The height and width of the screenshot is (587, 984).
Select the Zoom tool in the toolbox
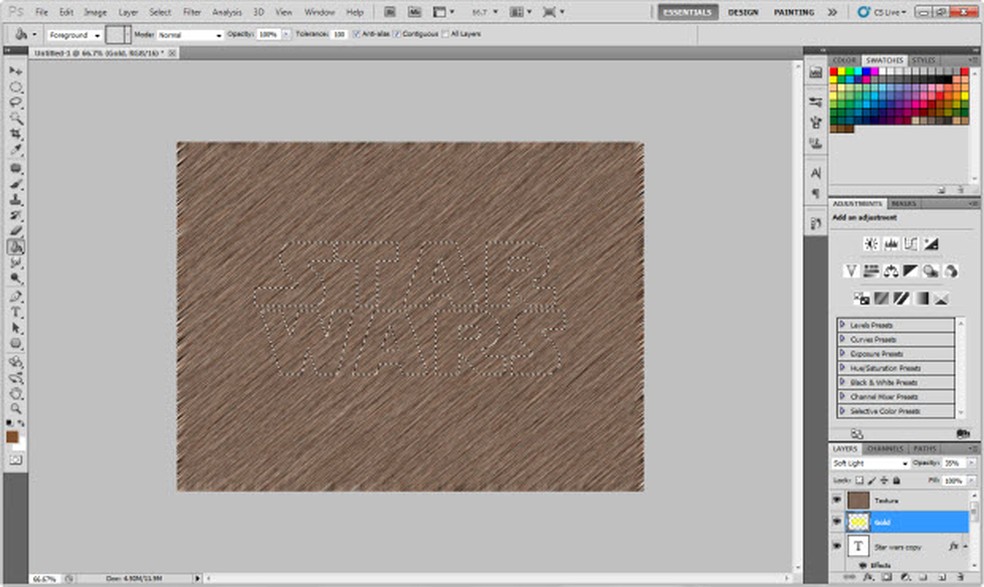16,408
